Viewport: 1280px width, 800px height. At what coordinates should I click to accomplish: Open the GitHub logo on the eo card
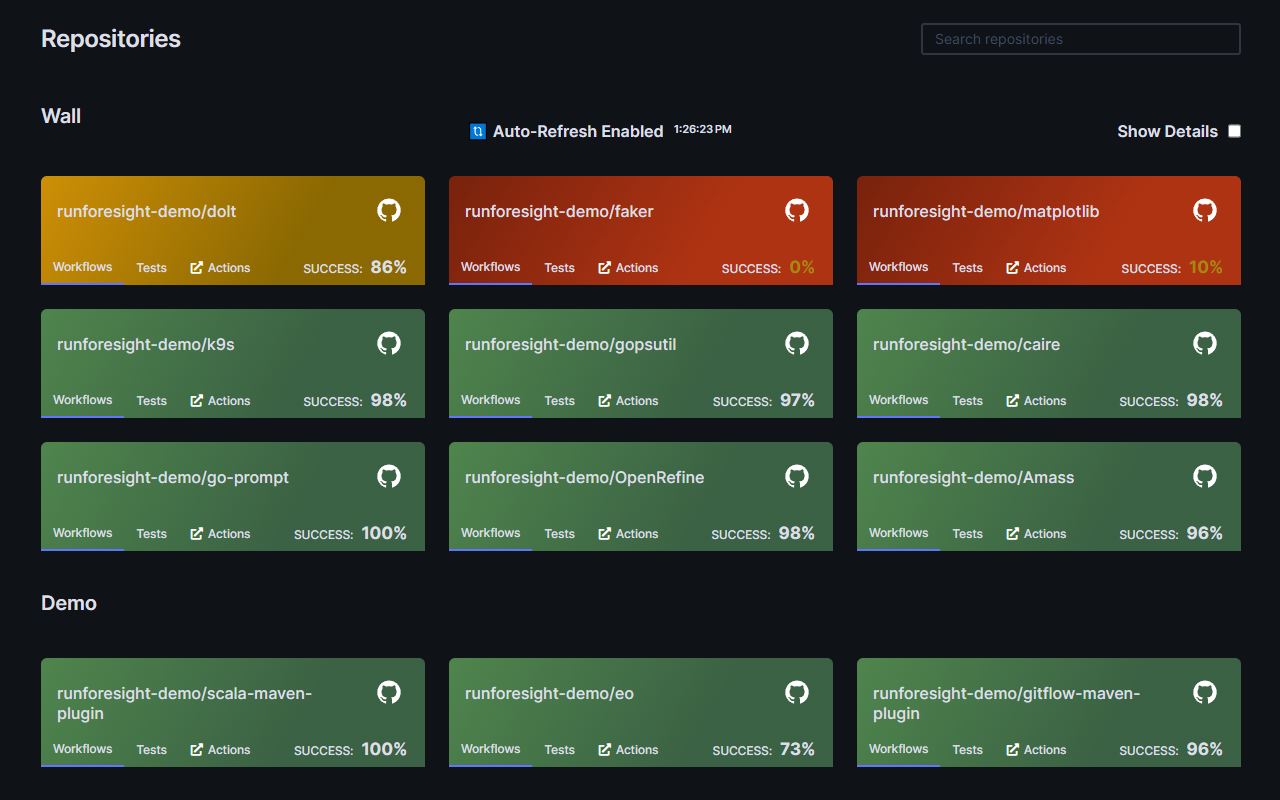click(x=796, y=692)
